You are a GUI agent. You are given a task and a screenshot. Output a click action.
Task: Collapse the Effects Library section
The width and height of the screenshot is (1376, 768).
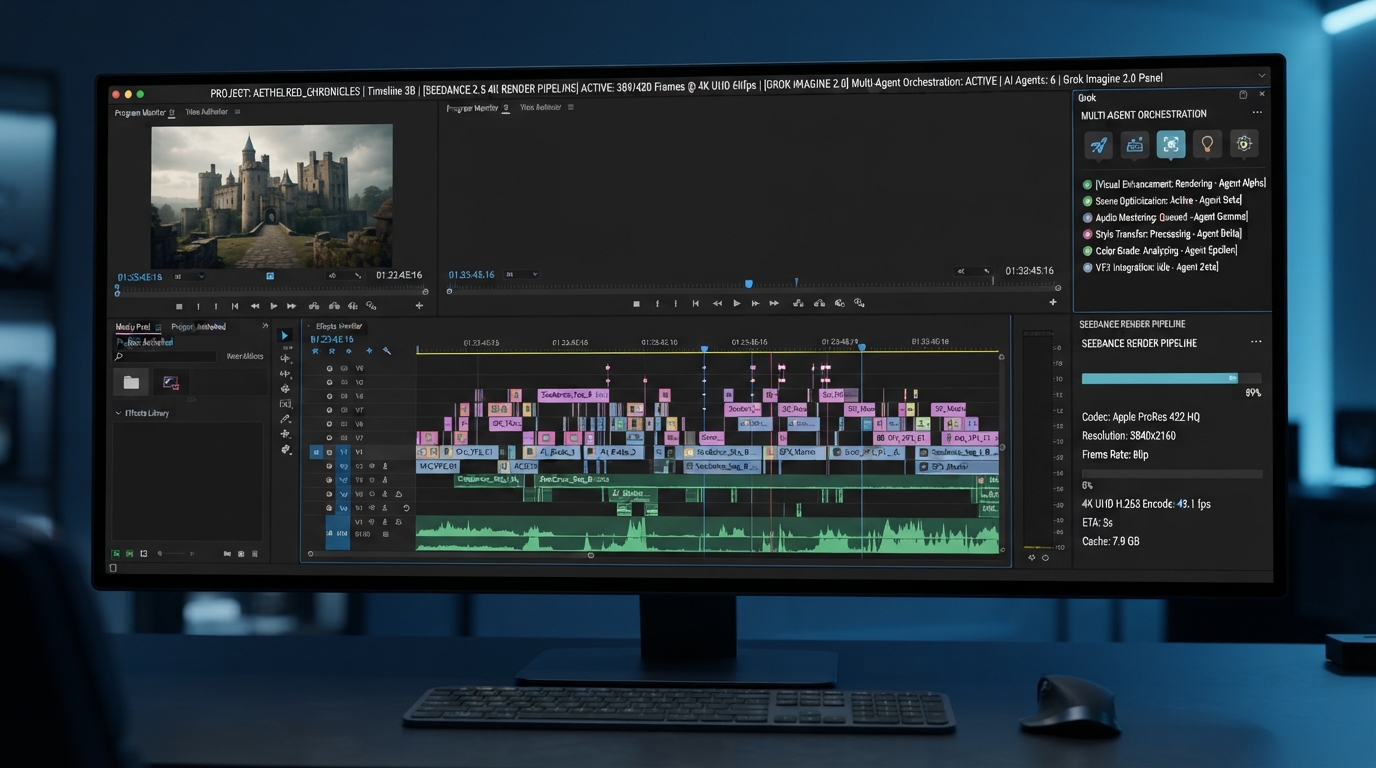pos(118,413)
